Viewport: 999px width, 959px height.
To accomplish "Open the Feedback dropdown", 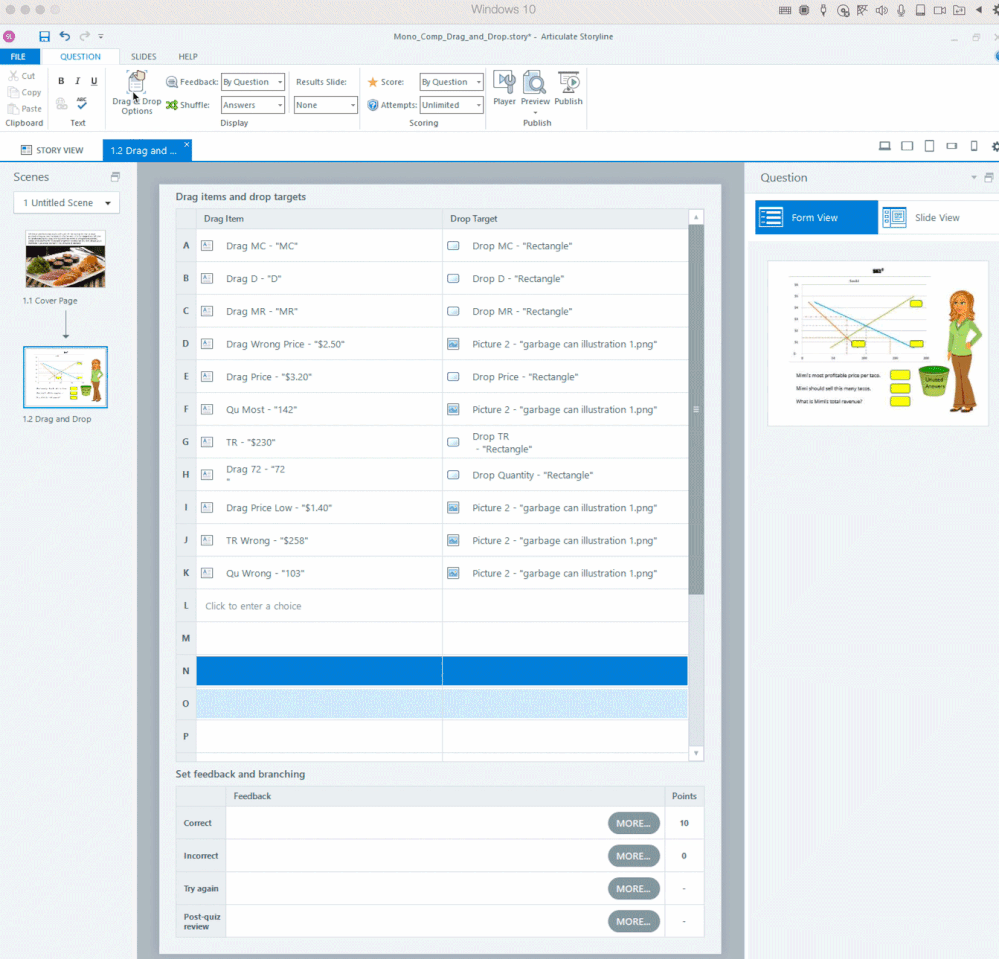I will point(253,82).
